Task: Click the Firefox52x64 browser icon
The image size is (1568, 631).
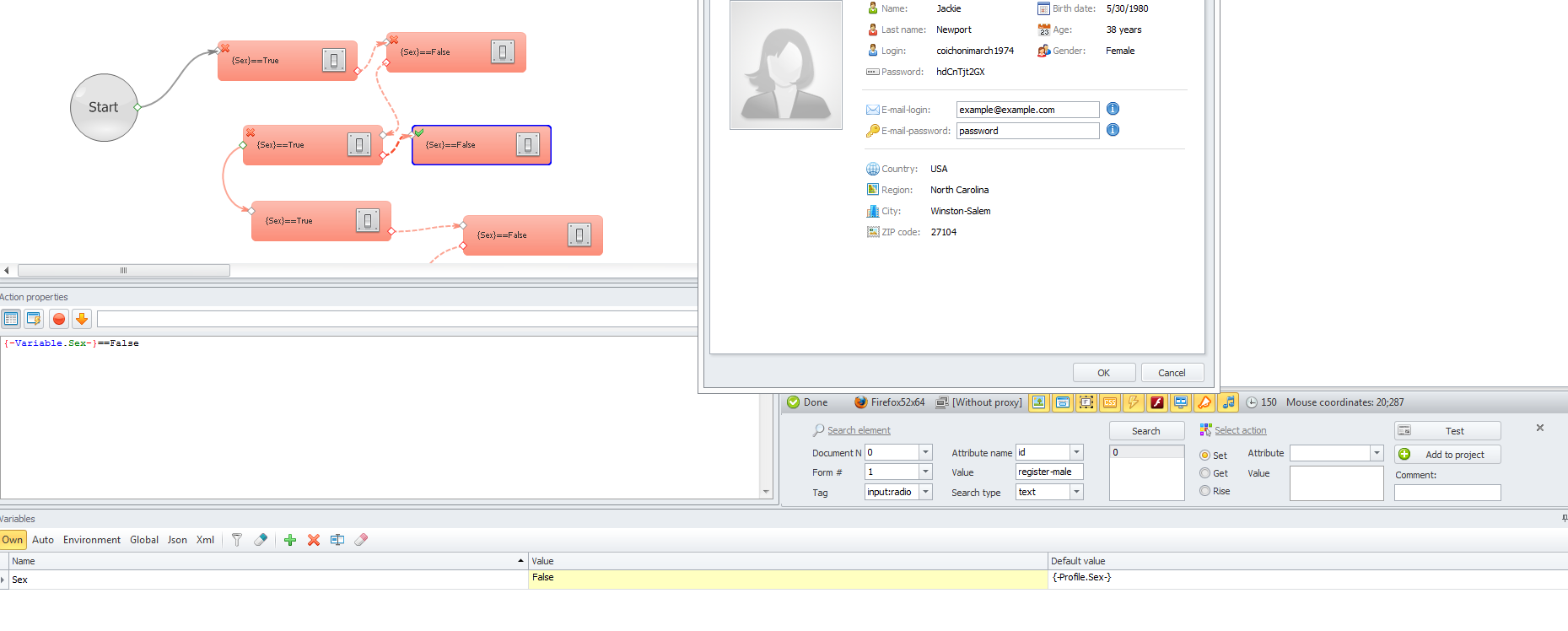Action: 860,402
